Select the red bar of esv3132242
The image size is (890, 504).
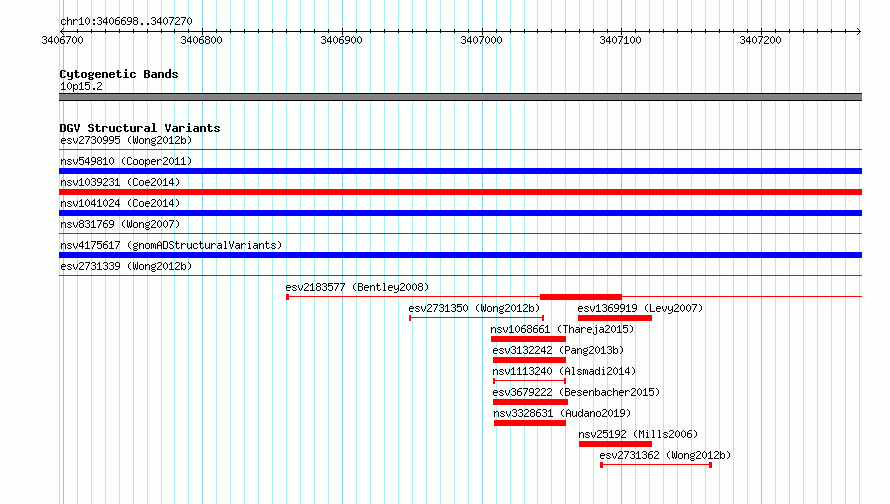pyautogui.click(x=529, y=360)
